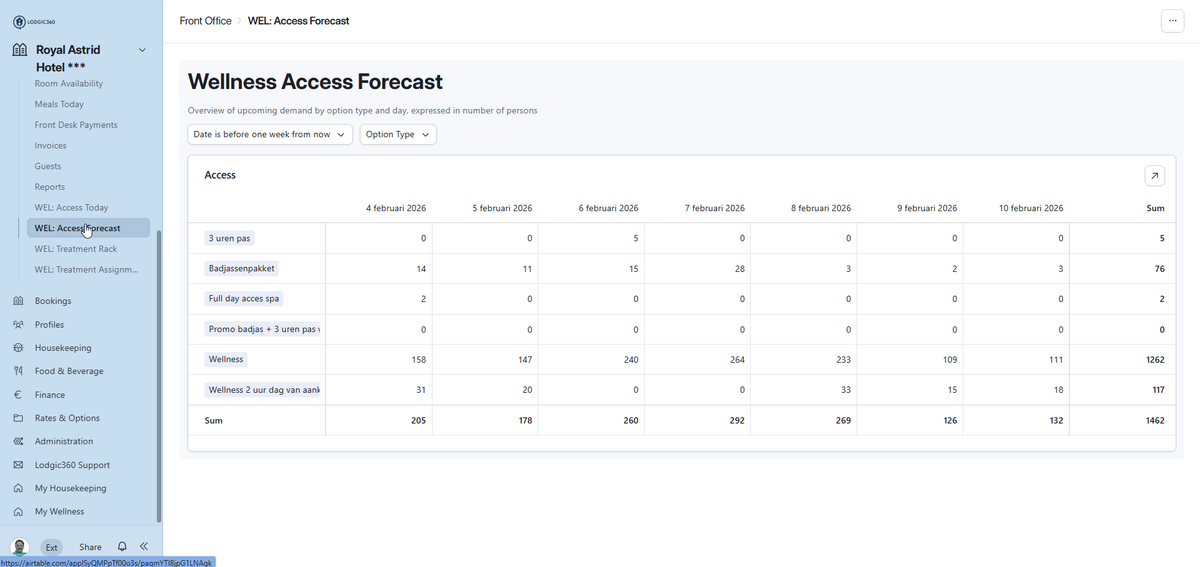Select Invoices in the sidebar

tap(51, 146)
